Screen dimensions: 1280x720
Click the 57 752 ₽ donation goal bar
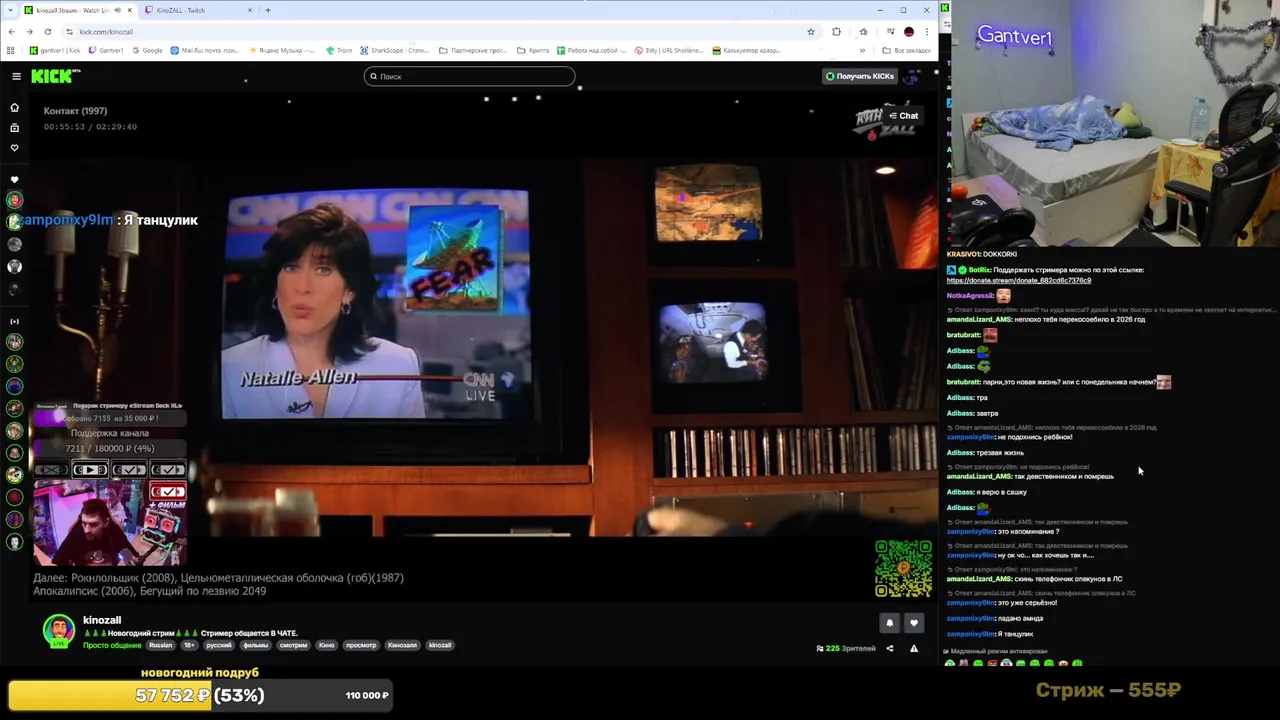point(200,695)
